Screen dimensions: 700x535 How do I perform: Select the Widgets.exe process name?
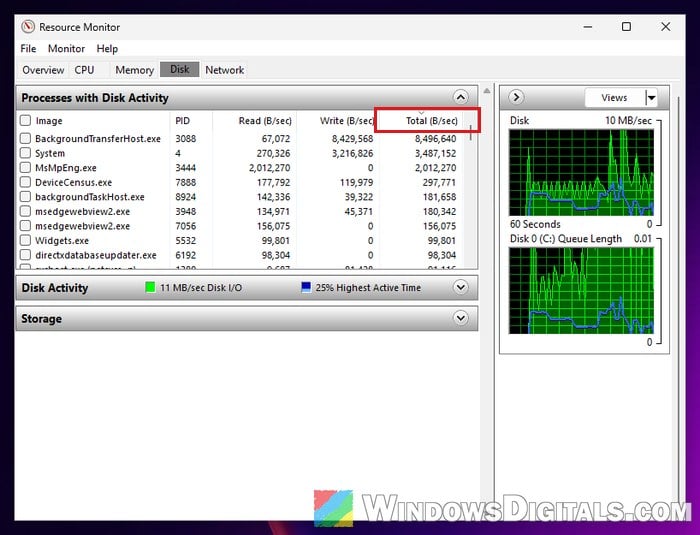(x=62, y=240)
